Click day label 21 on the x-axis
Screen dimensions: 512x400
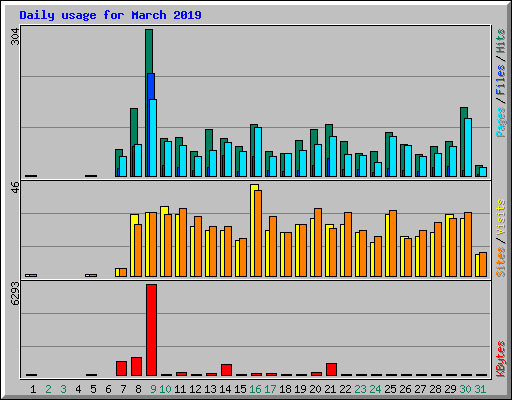(330, 389)
